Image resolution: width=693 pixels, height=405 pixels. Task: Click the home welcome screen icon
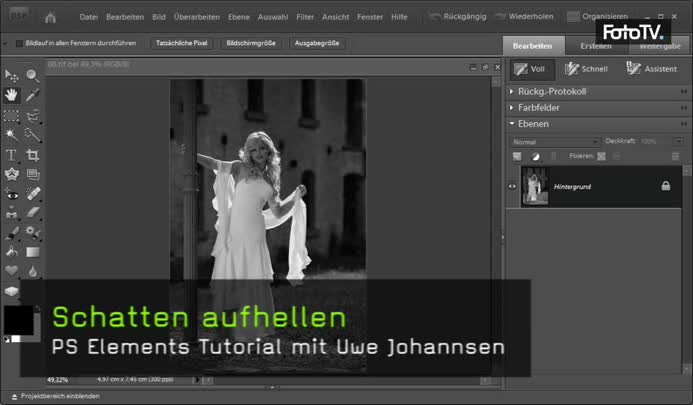pos(50,17)
